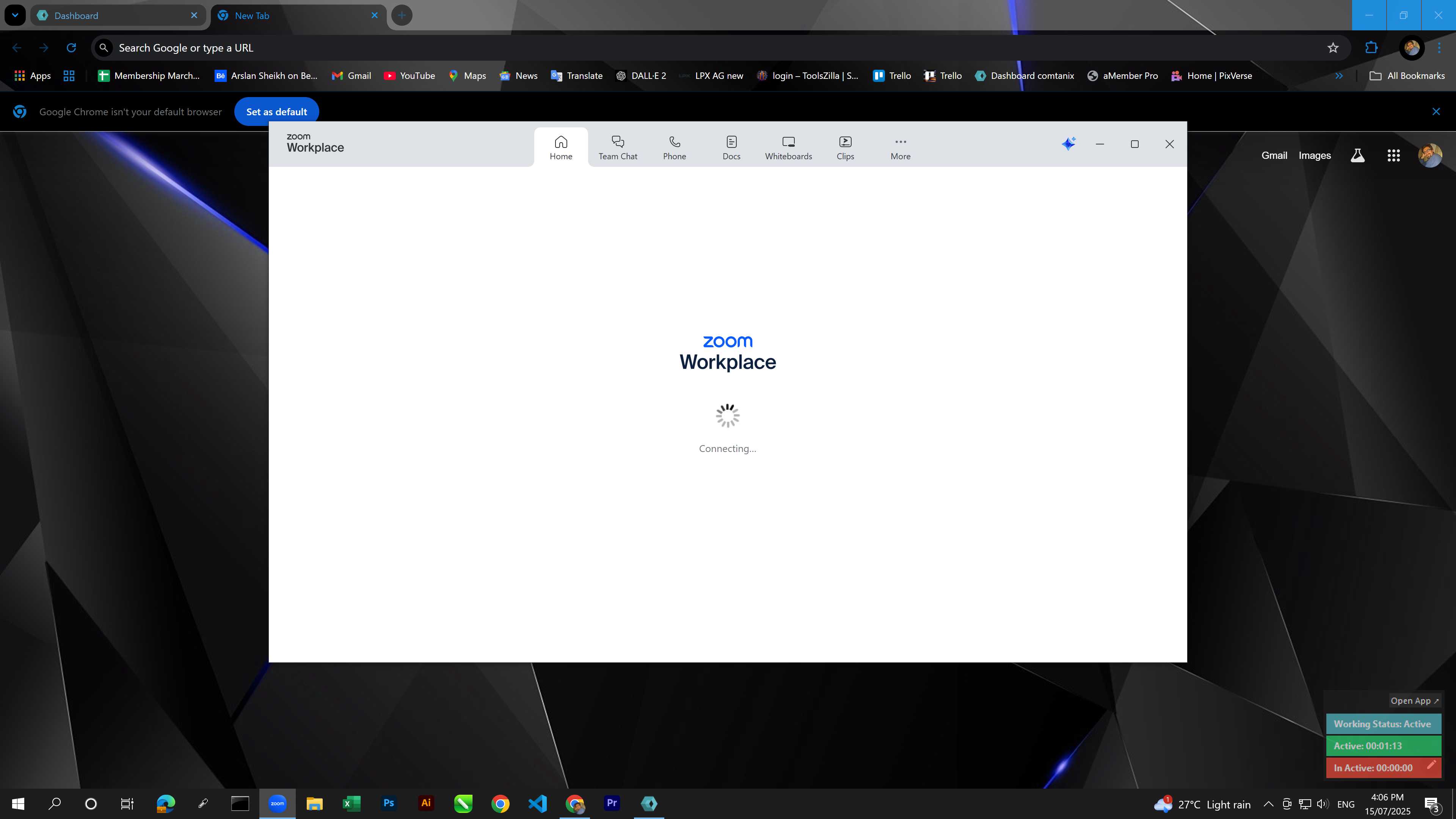Open the YouTube bookmark
The width and height of the screenshot is (1456, 819).
(409, 76)
